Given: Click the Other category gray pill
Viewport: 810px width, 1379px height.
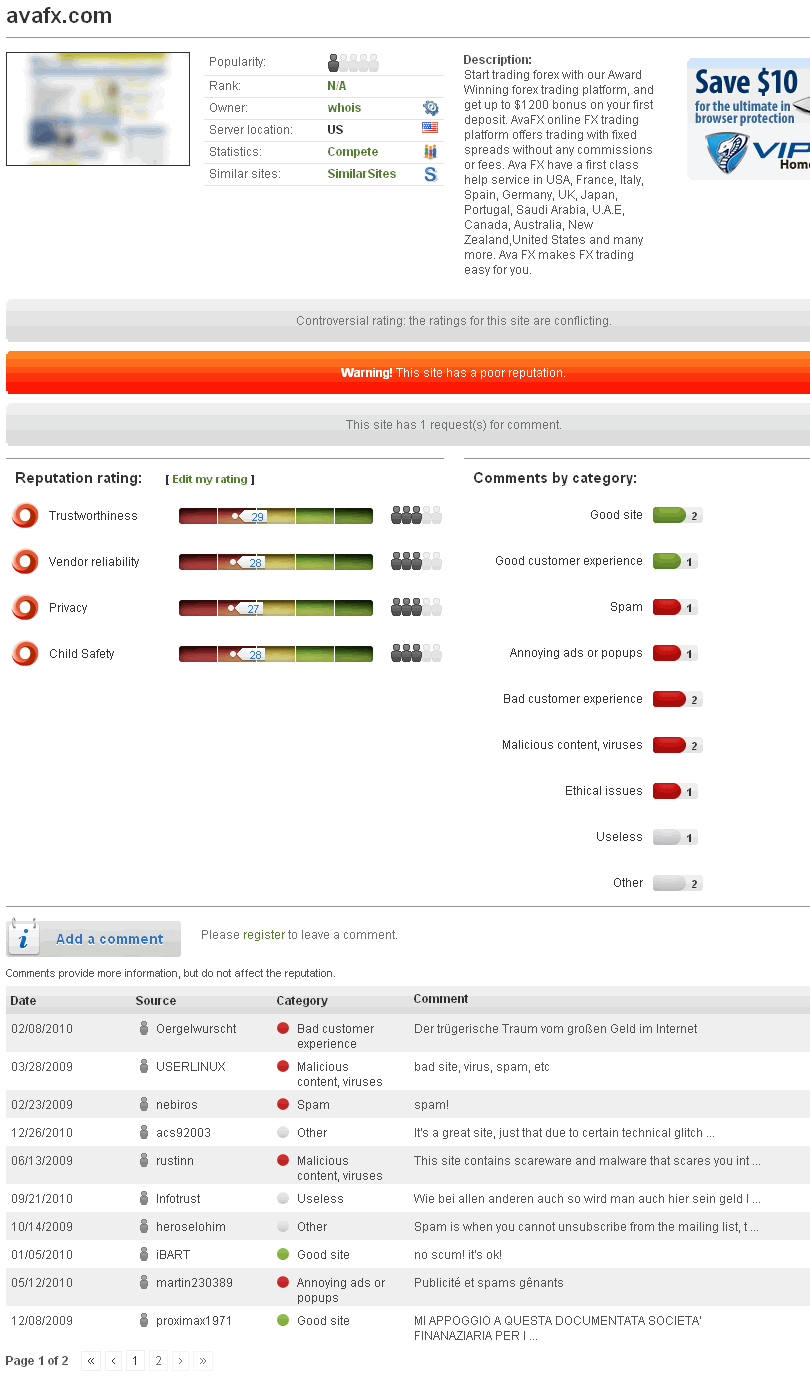Looking at the screenshot, I should tap(677, 883).
